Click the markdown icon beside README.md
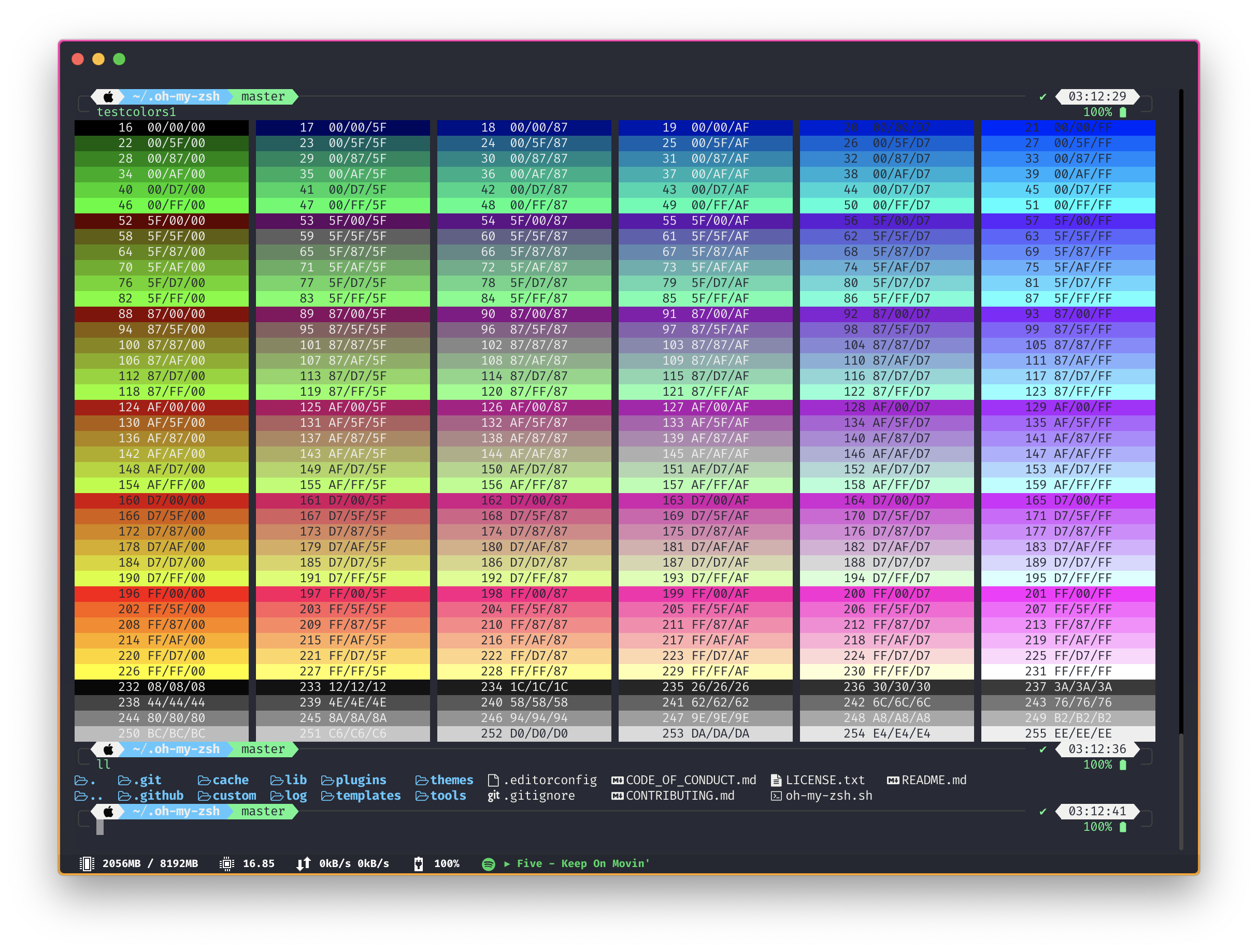The image size is (1258, 952). click(x=893, y=780)
